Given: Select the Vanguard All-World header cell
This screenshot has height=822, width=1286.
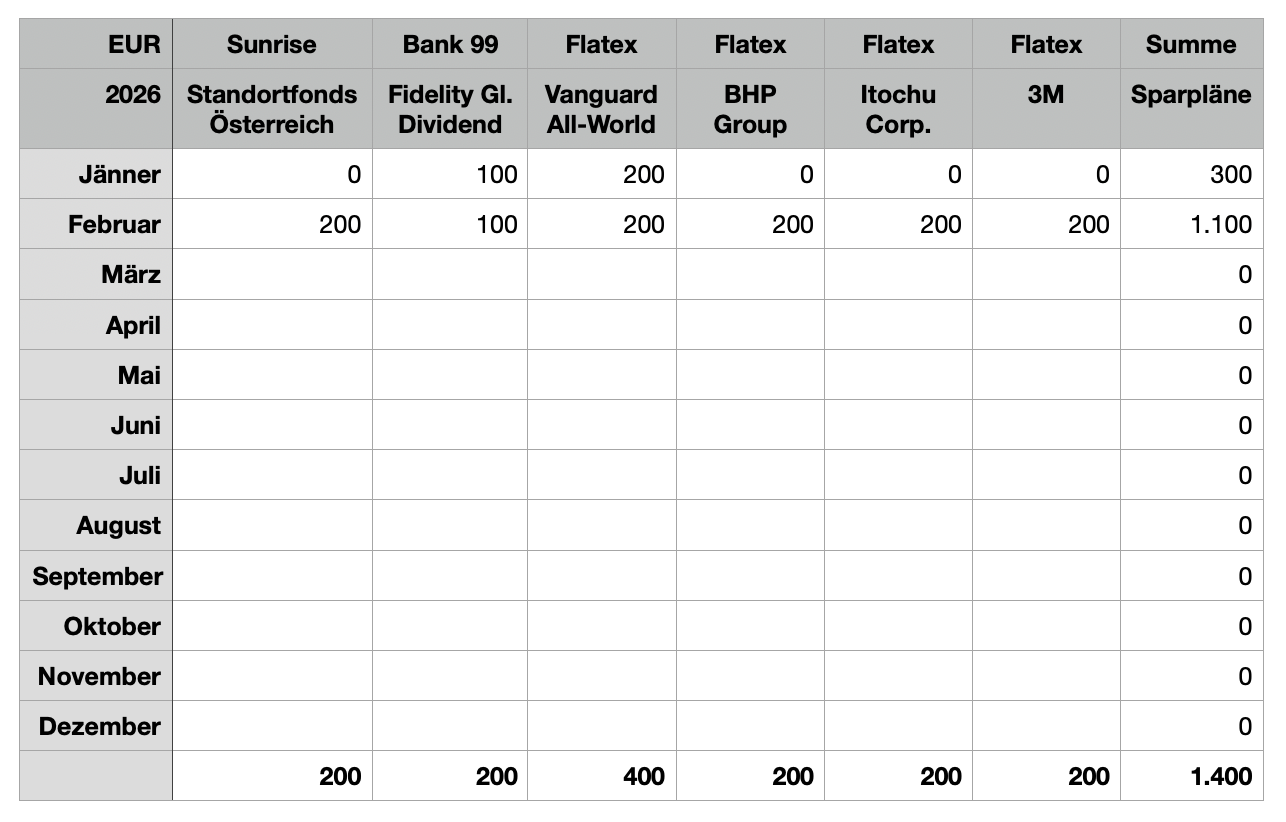Looking at the screenshot, I should coord(601,109).
